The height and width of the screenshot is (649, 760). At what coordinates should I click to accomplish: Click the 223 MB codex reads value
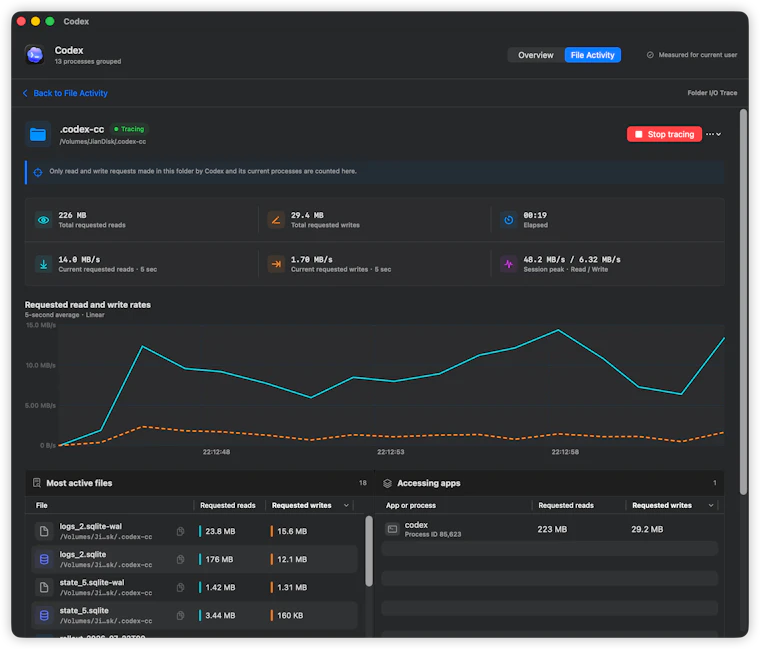point(552,529)
